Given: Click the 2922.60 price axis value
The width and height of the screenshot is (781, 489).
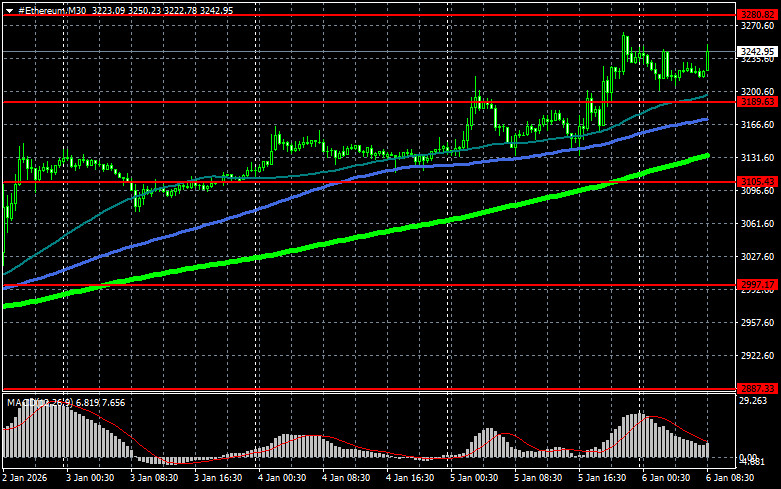Looking at the screenshot, I should click(755, 355).
